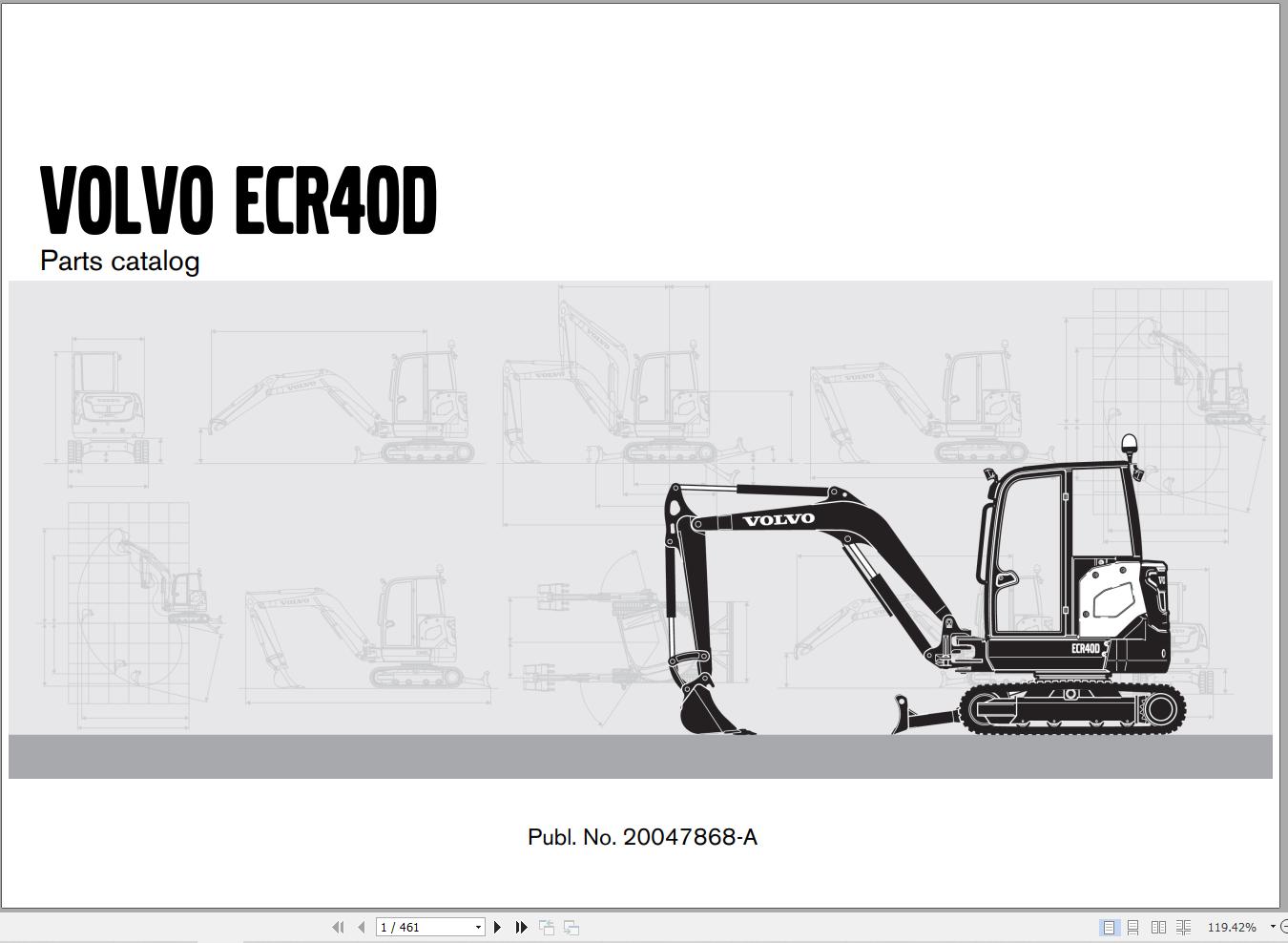Select the next view icon
Screen dimensions: 1288x943
[x=570, y=926]
